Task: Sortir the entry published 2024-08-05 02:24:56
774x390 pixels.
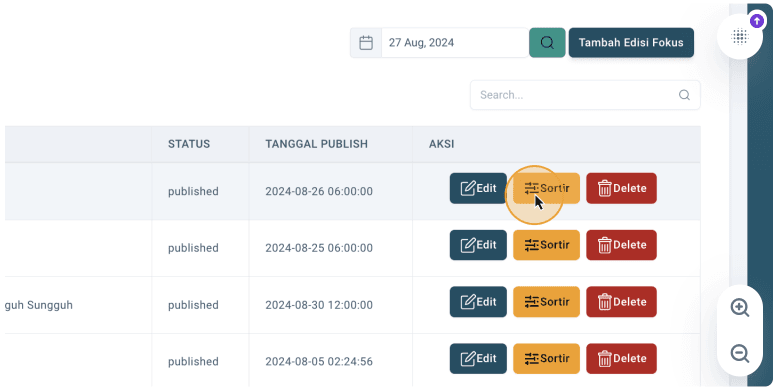Action: [546, 358]
